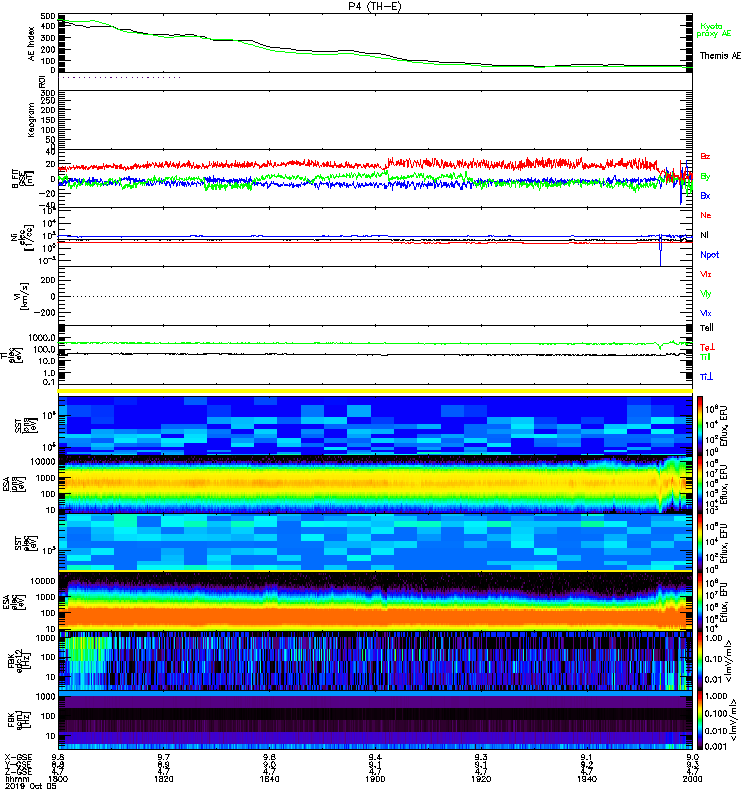Viewport: 750px width, 800px height.
Task: Click the Keogram axis label
Action: point(32,119)
